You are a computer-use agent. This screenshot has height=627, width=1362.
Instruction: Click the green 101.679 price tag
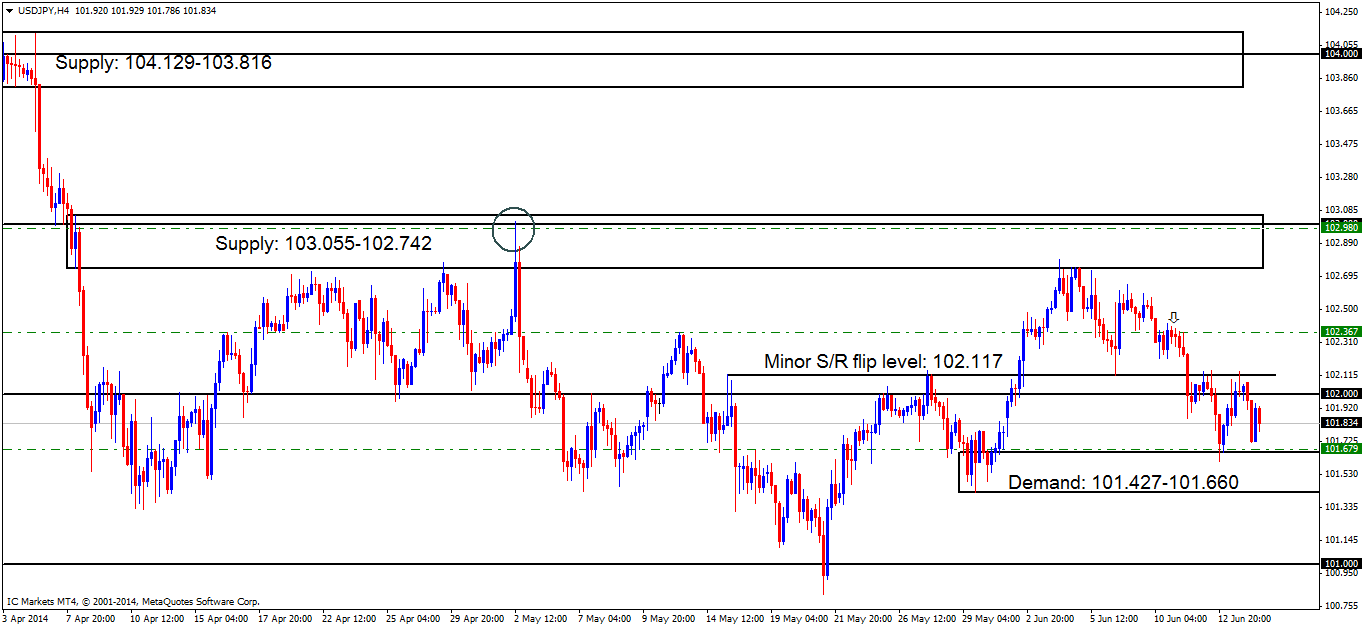1340,449
